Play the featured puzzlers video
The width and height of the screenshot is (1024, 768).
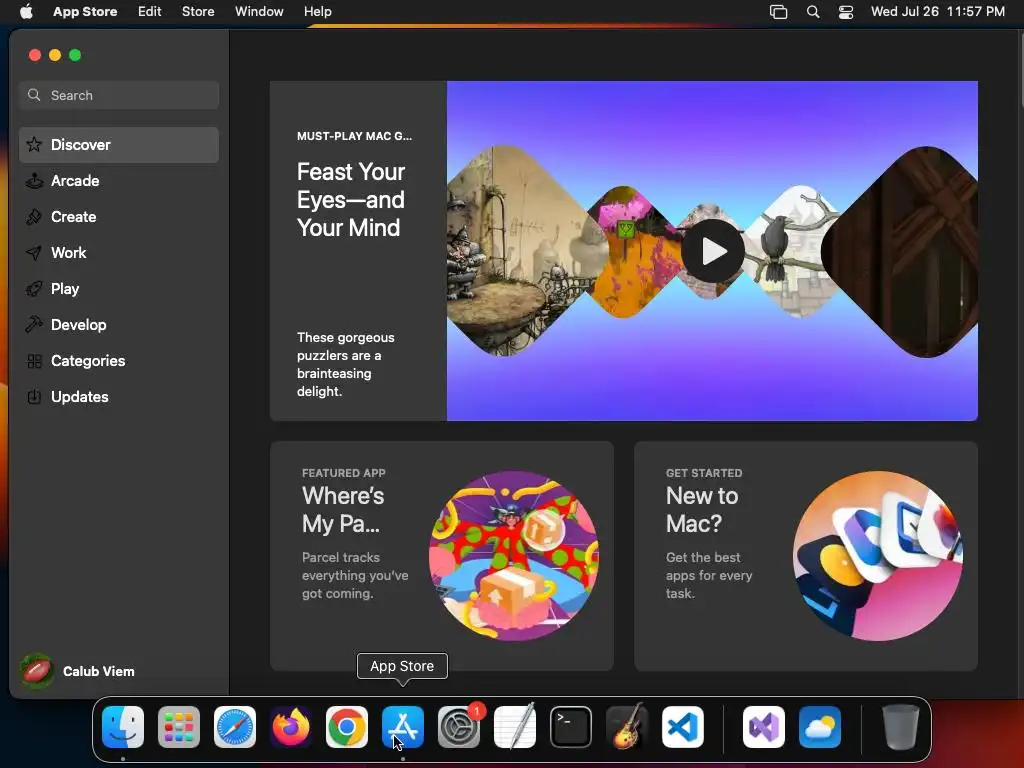(x=712, y=251)
